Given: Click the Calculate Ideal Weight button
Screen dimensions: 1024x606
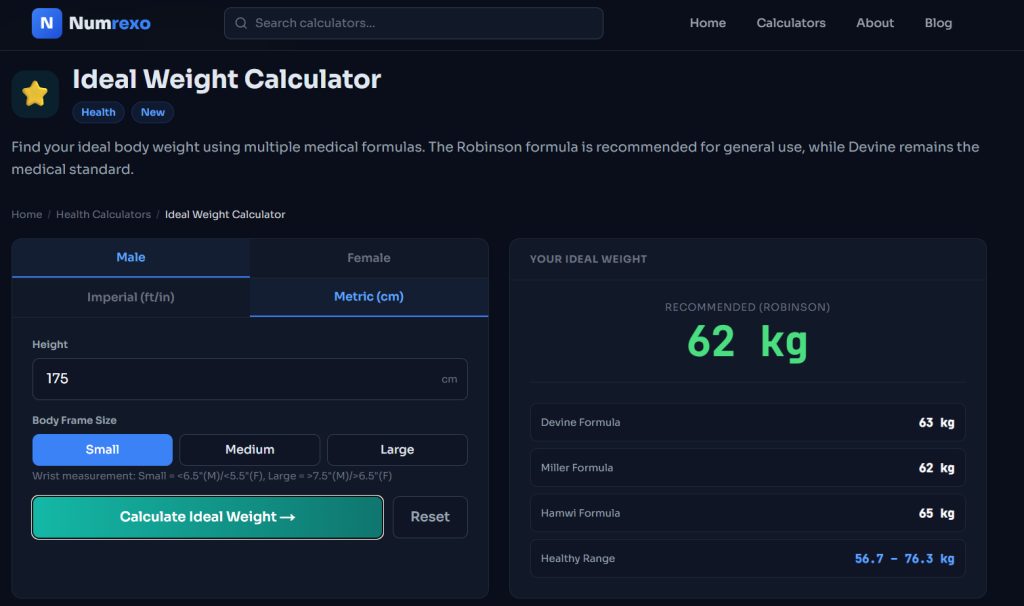Looking at the screenshot, I should [x=208, y=517].
